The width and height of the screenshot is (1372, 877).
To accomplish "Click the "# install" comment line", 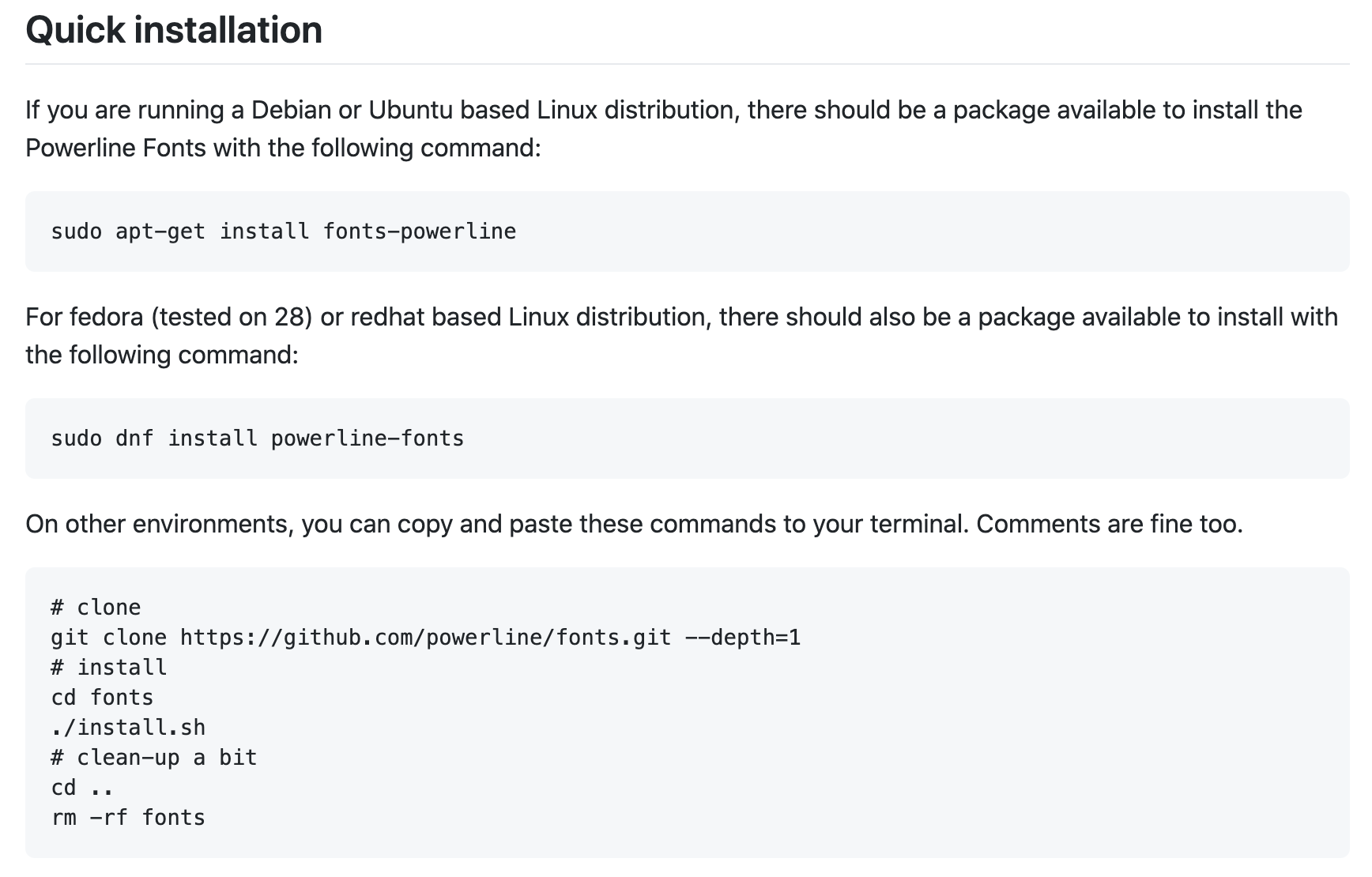I will 109,668.
